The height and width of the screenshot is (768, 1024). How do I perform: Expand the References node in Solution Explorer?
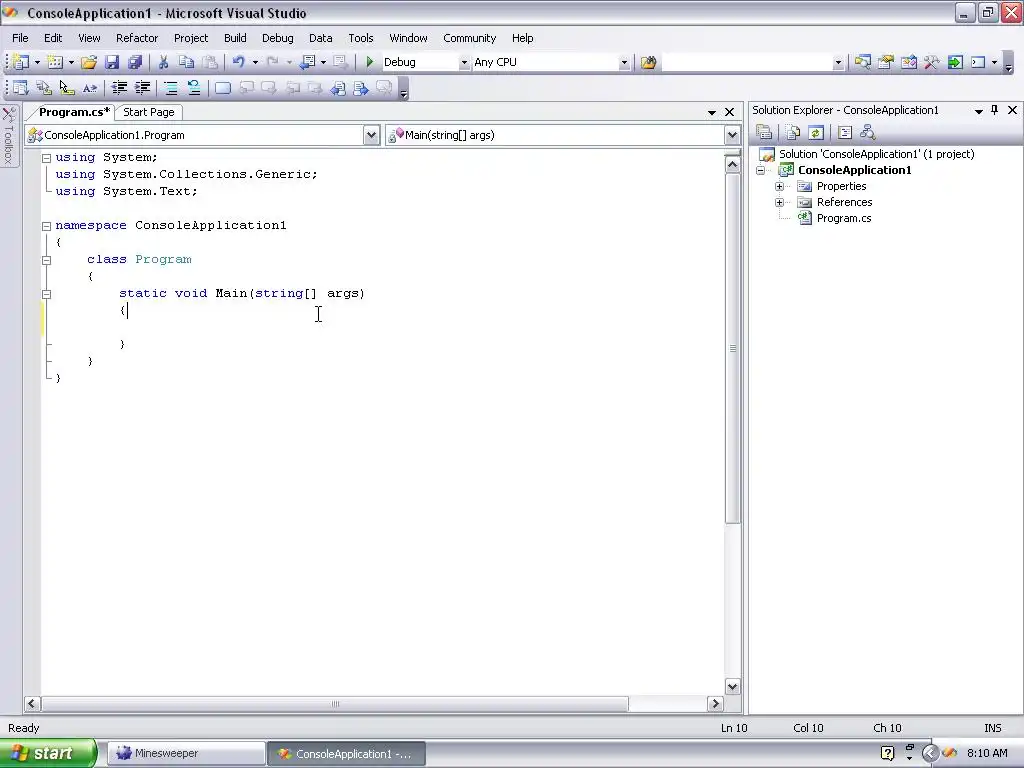(x=779, y=202)
